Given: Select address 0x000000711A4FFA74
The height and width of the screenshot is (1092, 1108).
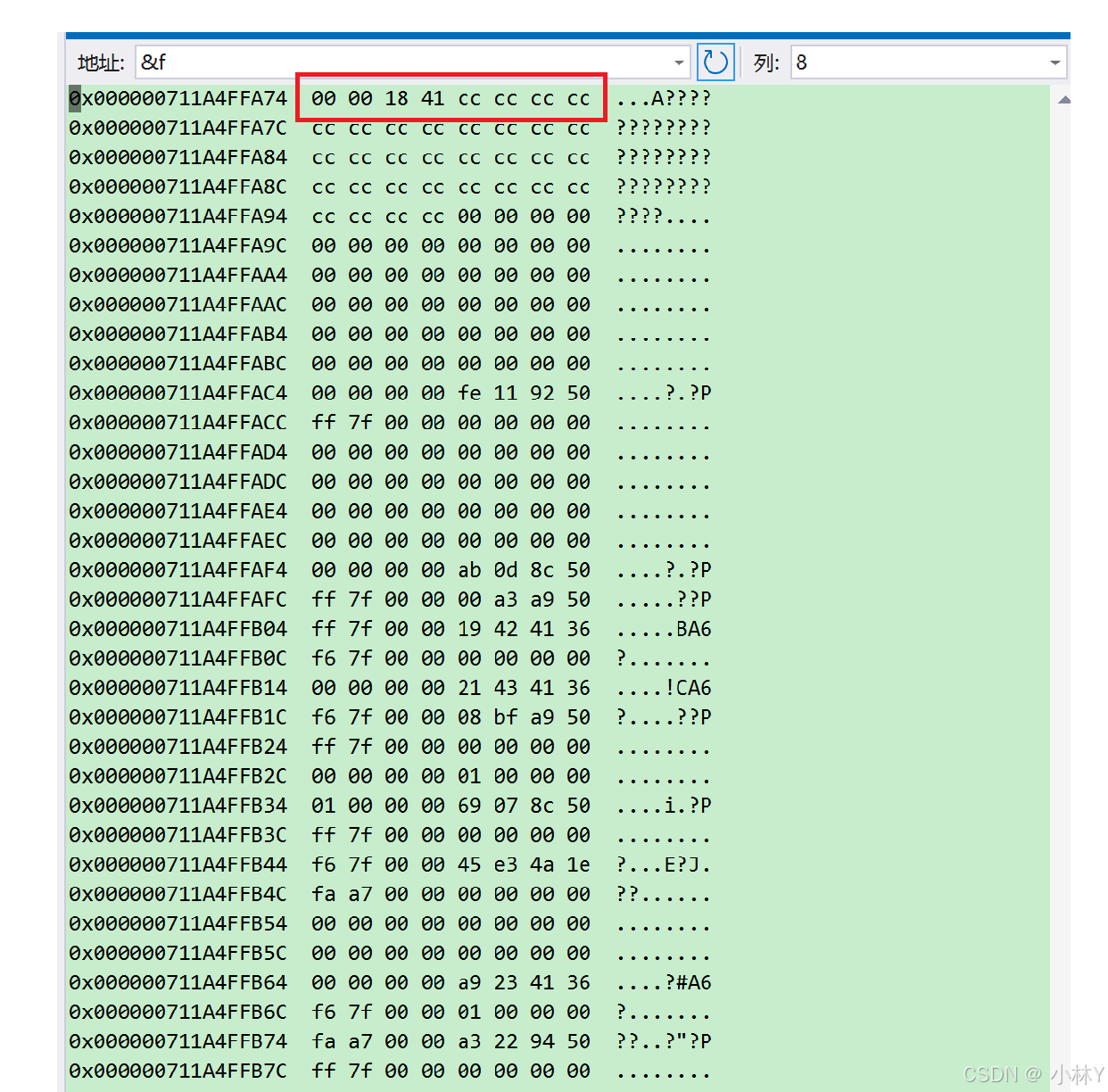Looking at the screenshot, I should click(x=178, y=98).
